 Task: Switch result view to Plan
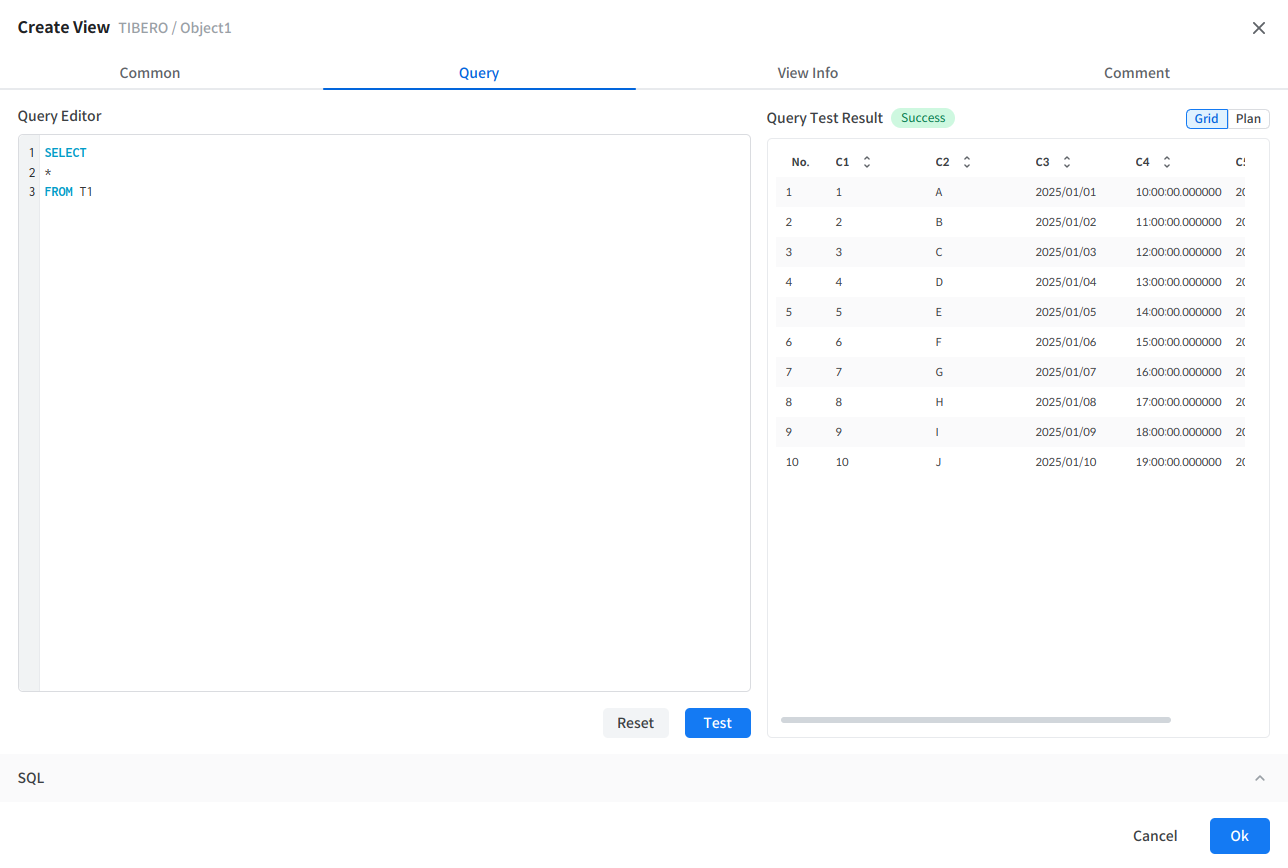(x=1248, y=119)
